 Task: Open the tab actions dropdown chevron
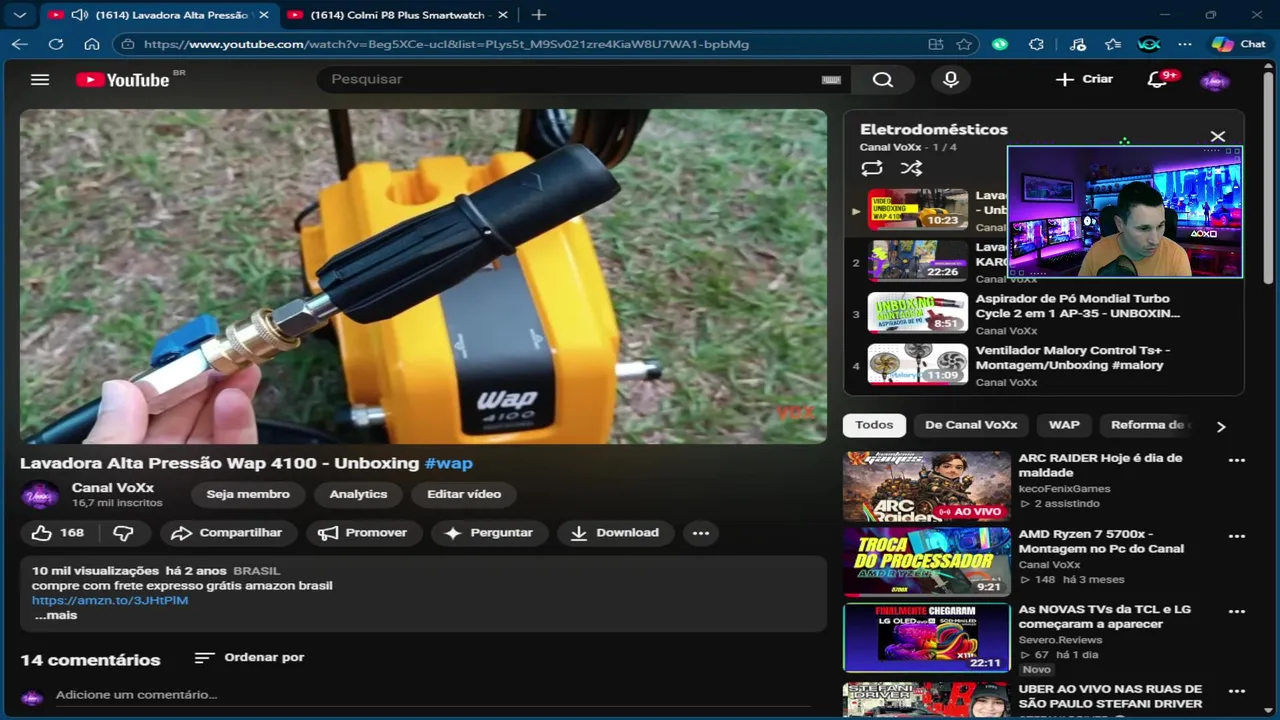click(x=20, y=15)
